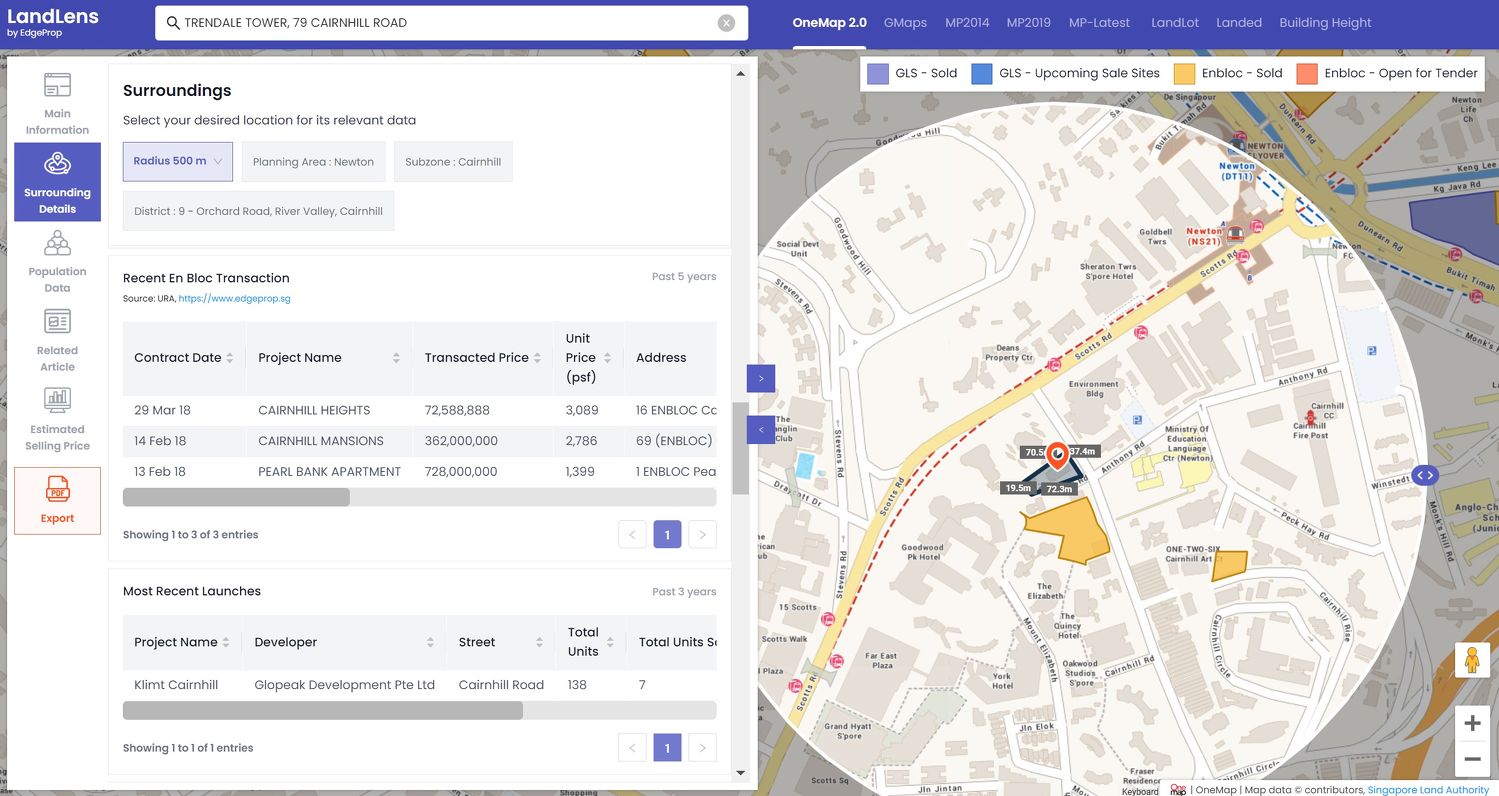Click the Enbloc - Sold legend swatch
1499x796 pixels.
click(1184, 73)
